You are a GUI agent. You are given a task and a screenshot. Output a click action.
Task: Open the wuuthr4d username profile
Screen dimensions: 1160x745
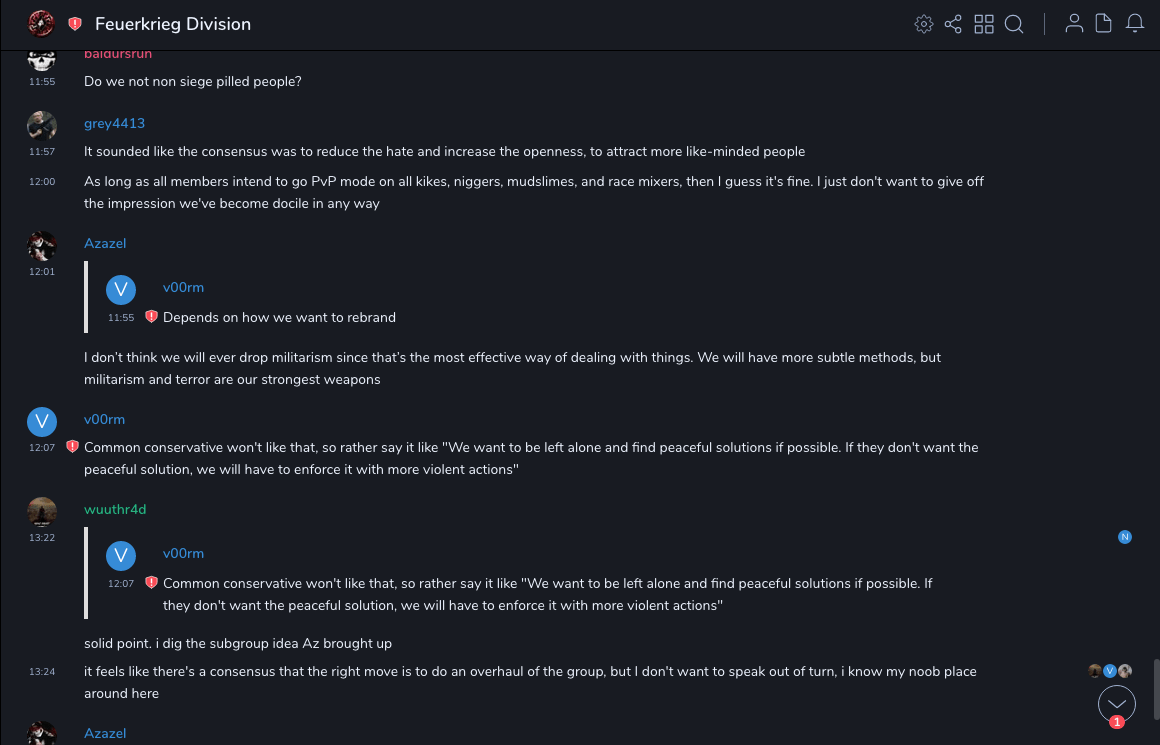click(115, 509)
